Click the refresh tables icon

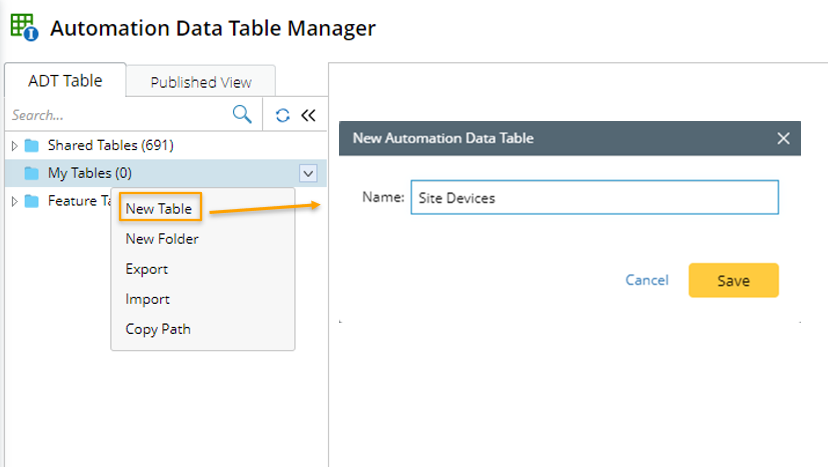(x=283, y=115)
